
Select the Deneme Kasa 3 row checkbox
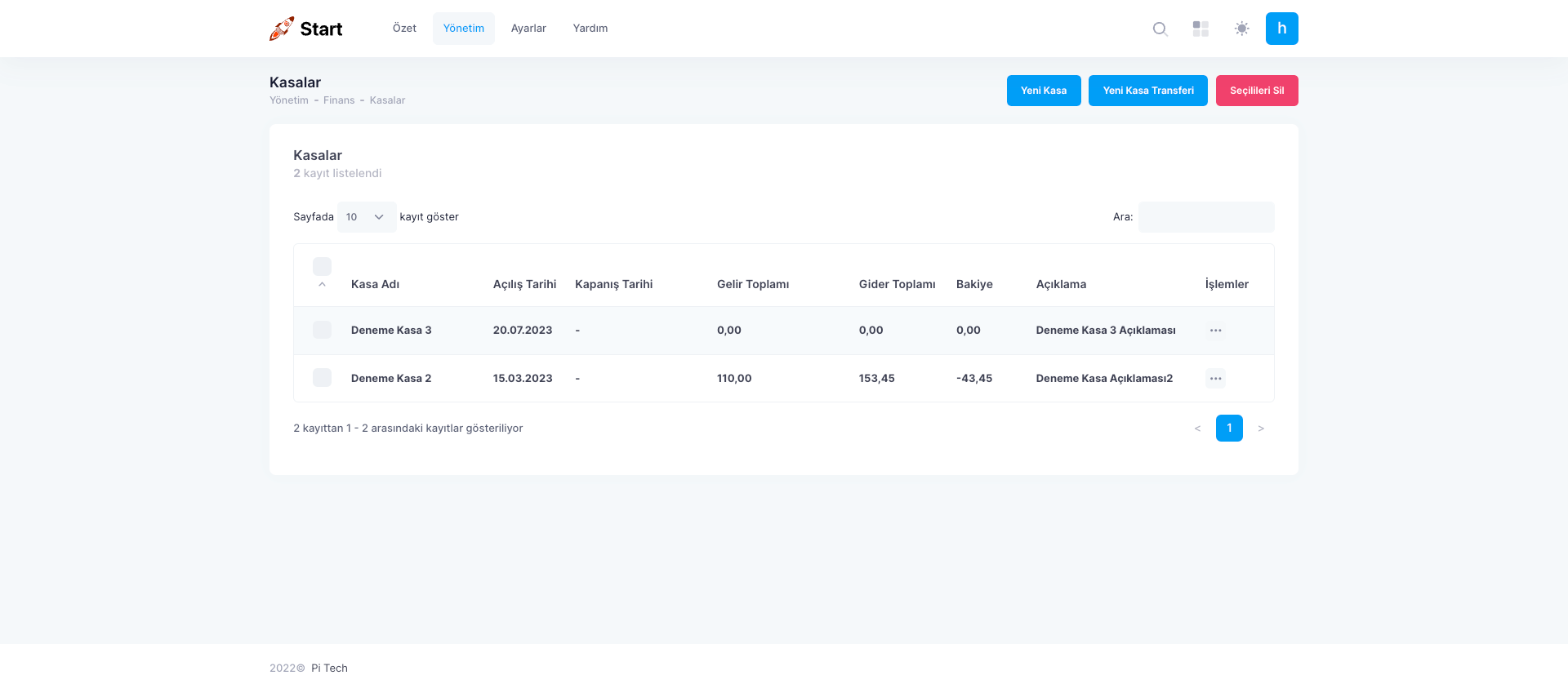coord(322,330)
